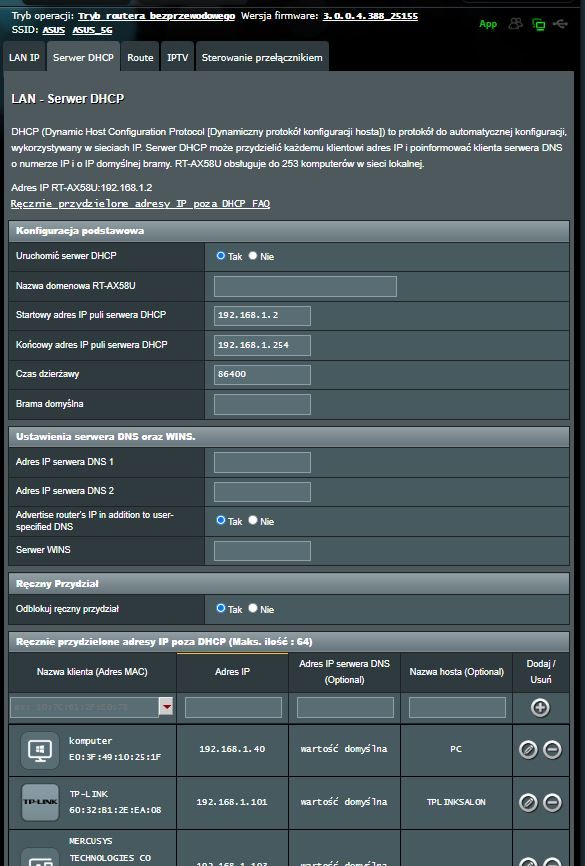This screenshot has height=866, width=585.
Task: Click the green App icon label
Action: (488, 24)
